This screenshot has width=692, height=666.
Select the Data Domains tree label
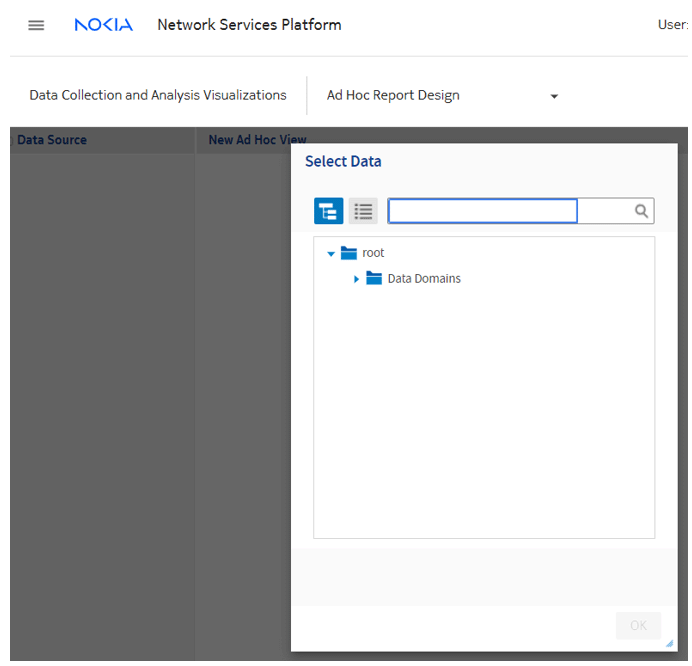point(424,279)
